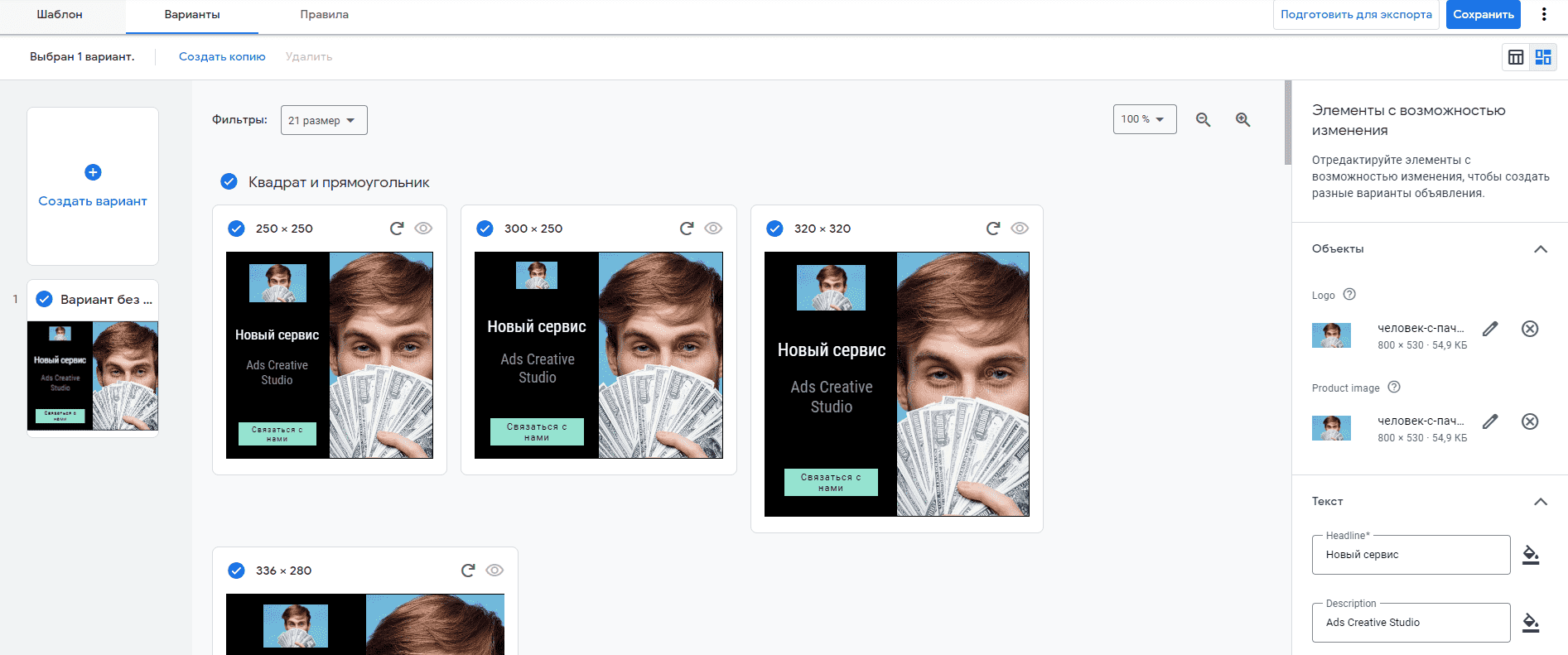Click the vertical scrollbar of variants area
Screen dimensions: 1568x655
[1288, 123]
